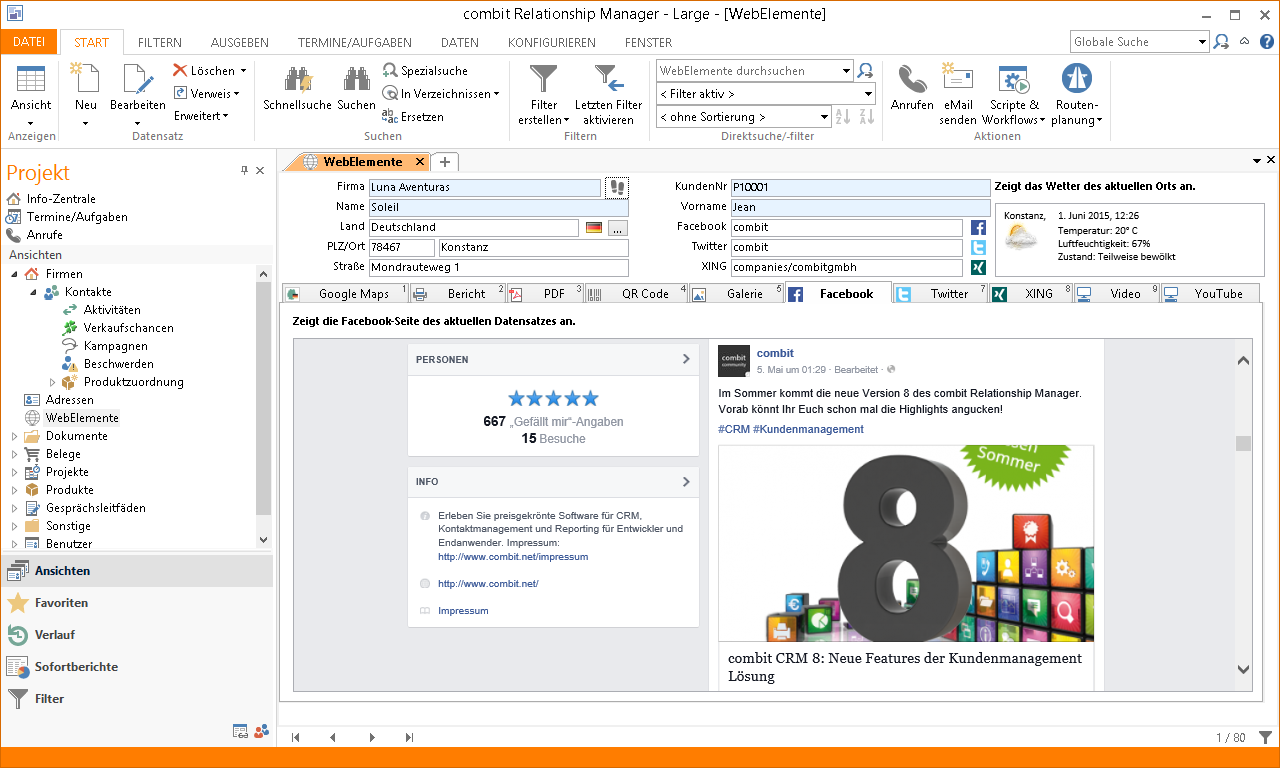This screenshot has width=1280, height=768.
Task: Expand the Dokumente tree node
Action: click(14, 437)
